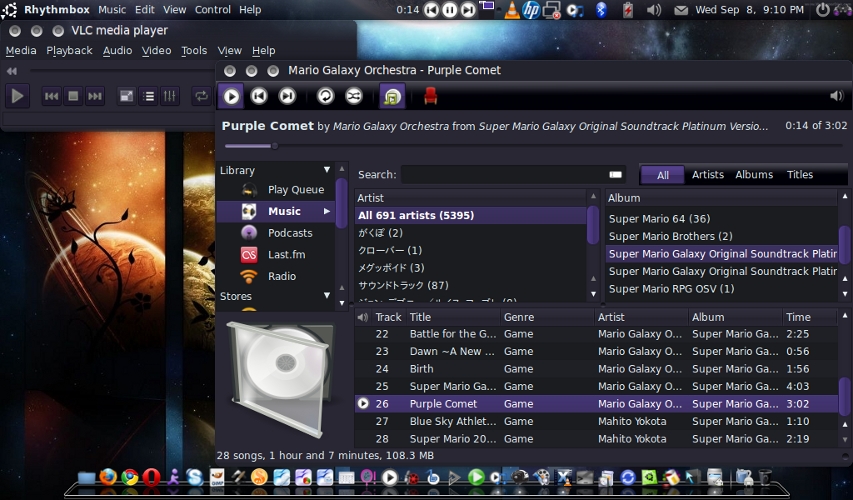The height and width of the screenshot is (500, 853).
Task: Click VLC slower rewind arrows icon
Action: click(x=11, y=71)
